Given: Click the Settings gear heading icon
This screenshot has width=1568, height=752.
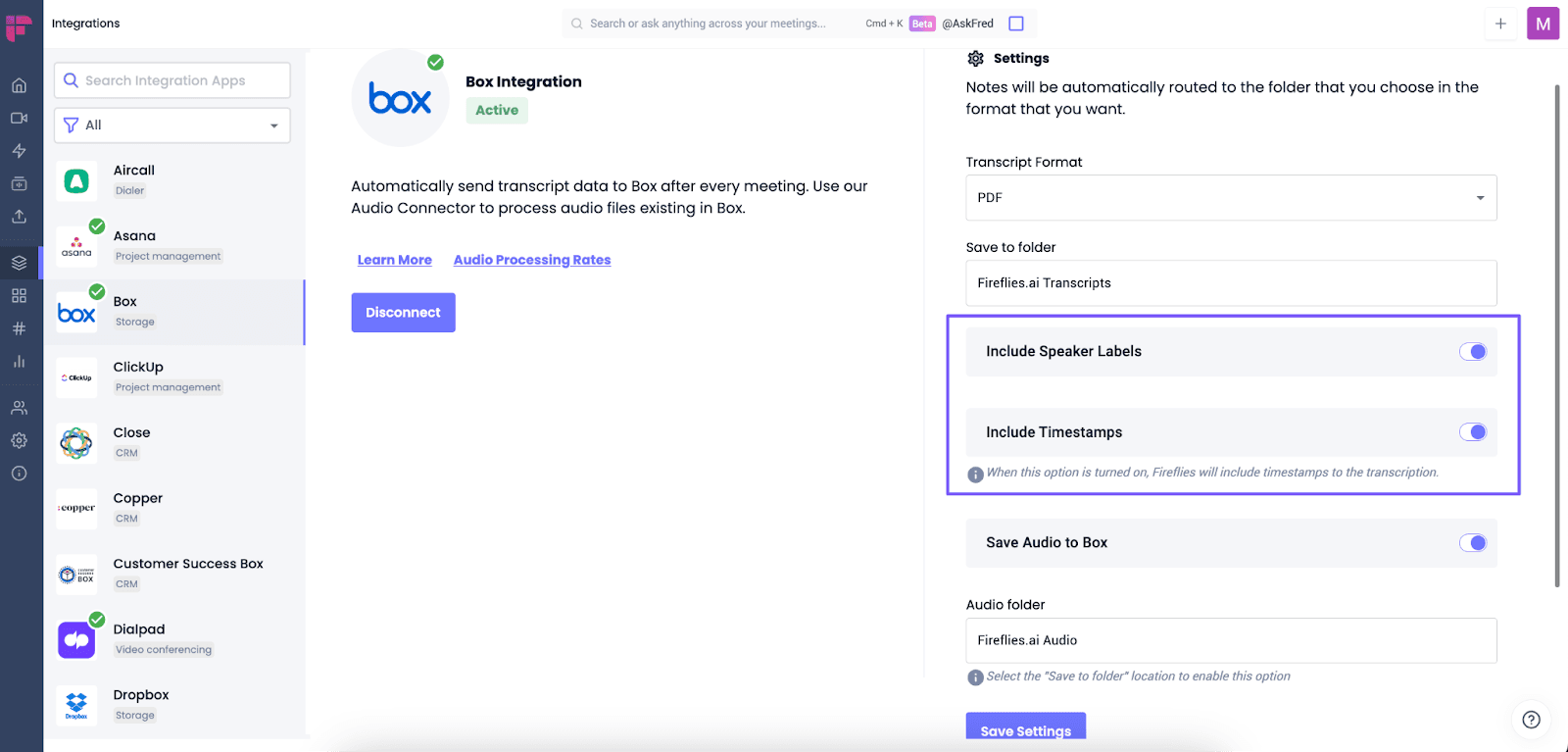Looking at the screenshot, I should click(975, 59).
